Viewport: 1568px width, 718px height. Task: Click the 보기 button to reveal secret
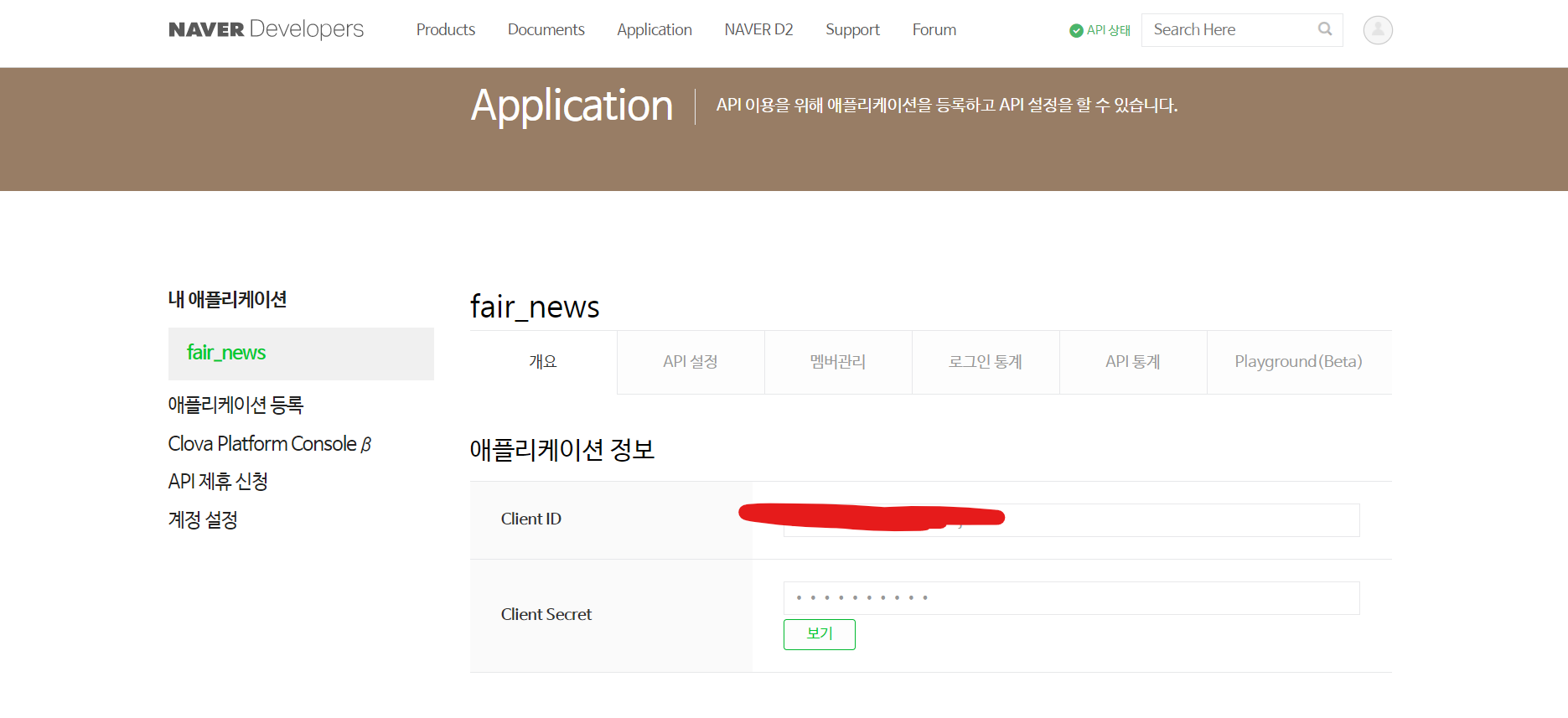pos(820,634)
